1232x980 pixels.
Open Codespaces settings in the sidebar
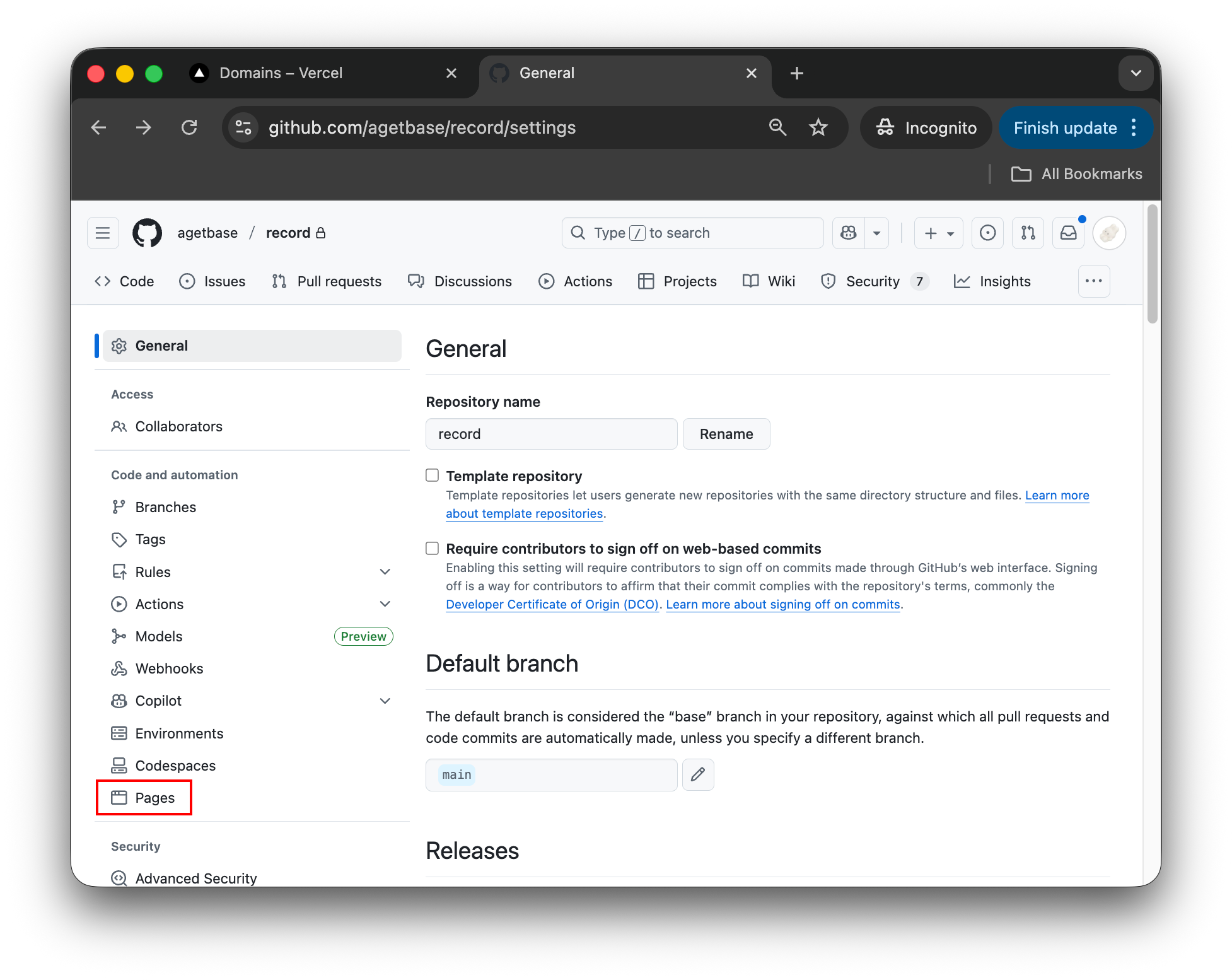coord(175,765)
